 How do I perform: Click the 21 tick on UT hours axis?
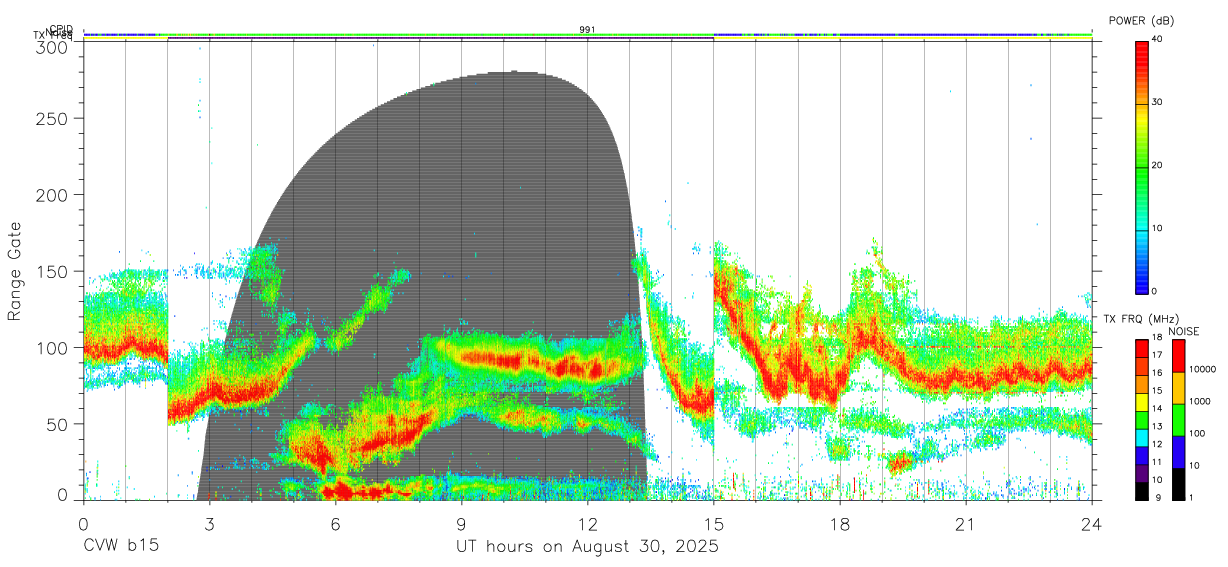[x=966, y=524]
